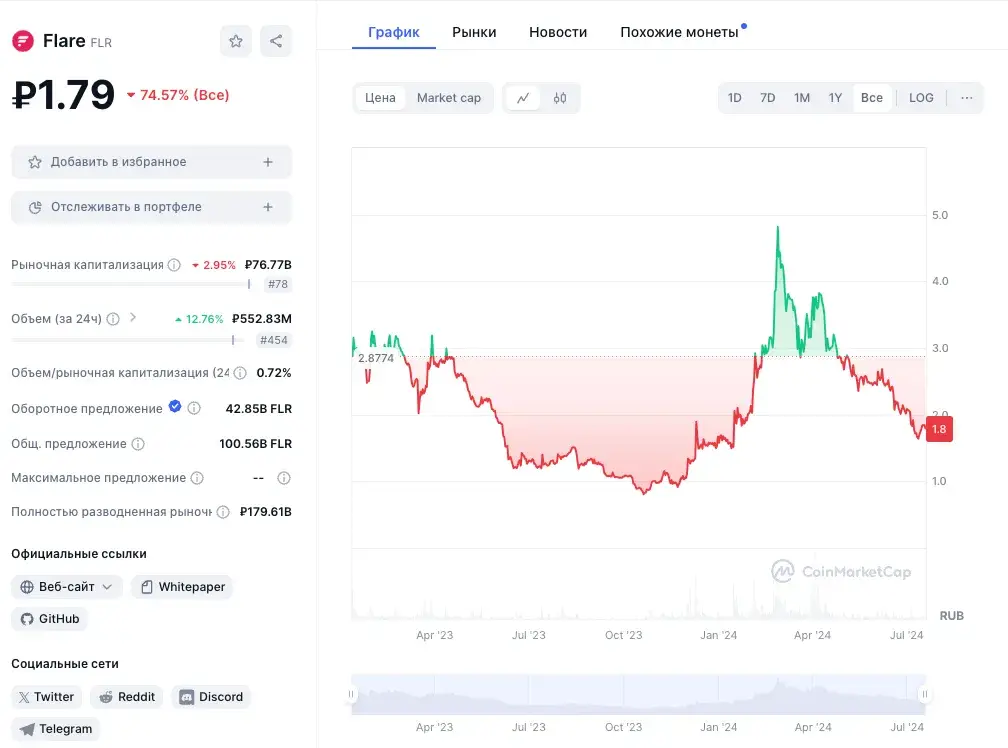This screenshot has height=748, width=1008.
Task: Show info for Рыночная капитализация
Action: click(x=174, y=265)
